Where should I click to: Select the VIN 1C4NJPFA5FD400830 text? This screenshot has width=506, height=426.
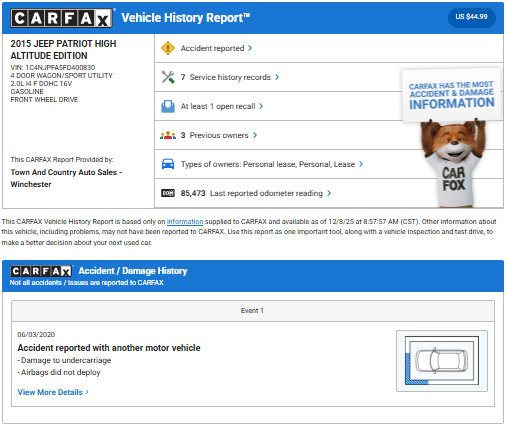[x=53, y=67]
